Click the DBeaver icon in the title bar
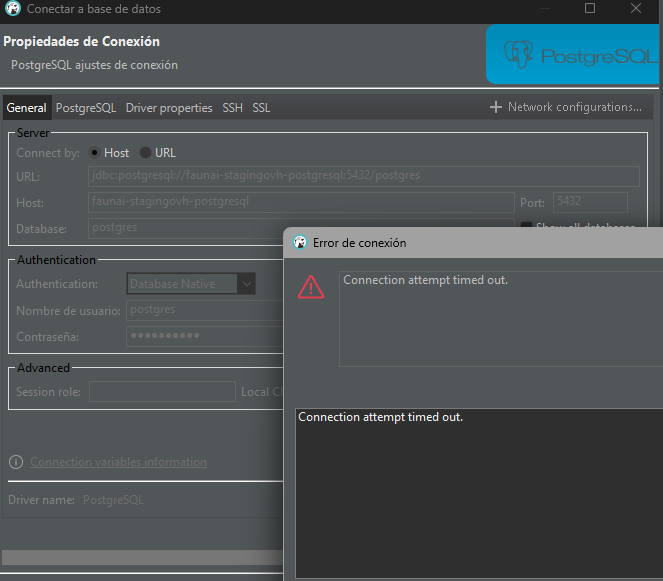The image size is (663, 581). pyautogui.click(x=13, y=9)
